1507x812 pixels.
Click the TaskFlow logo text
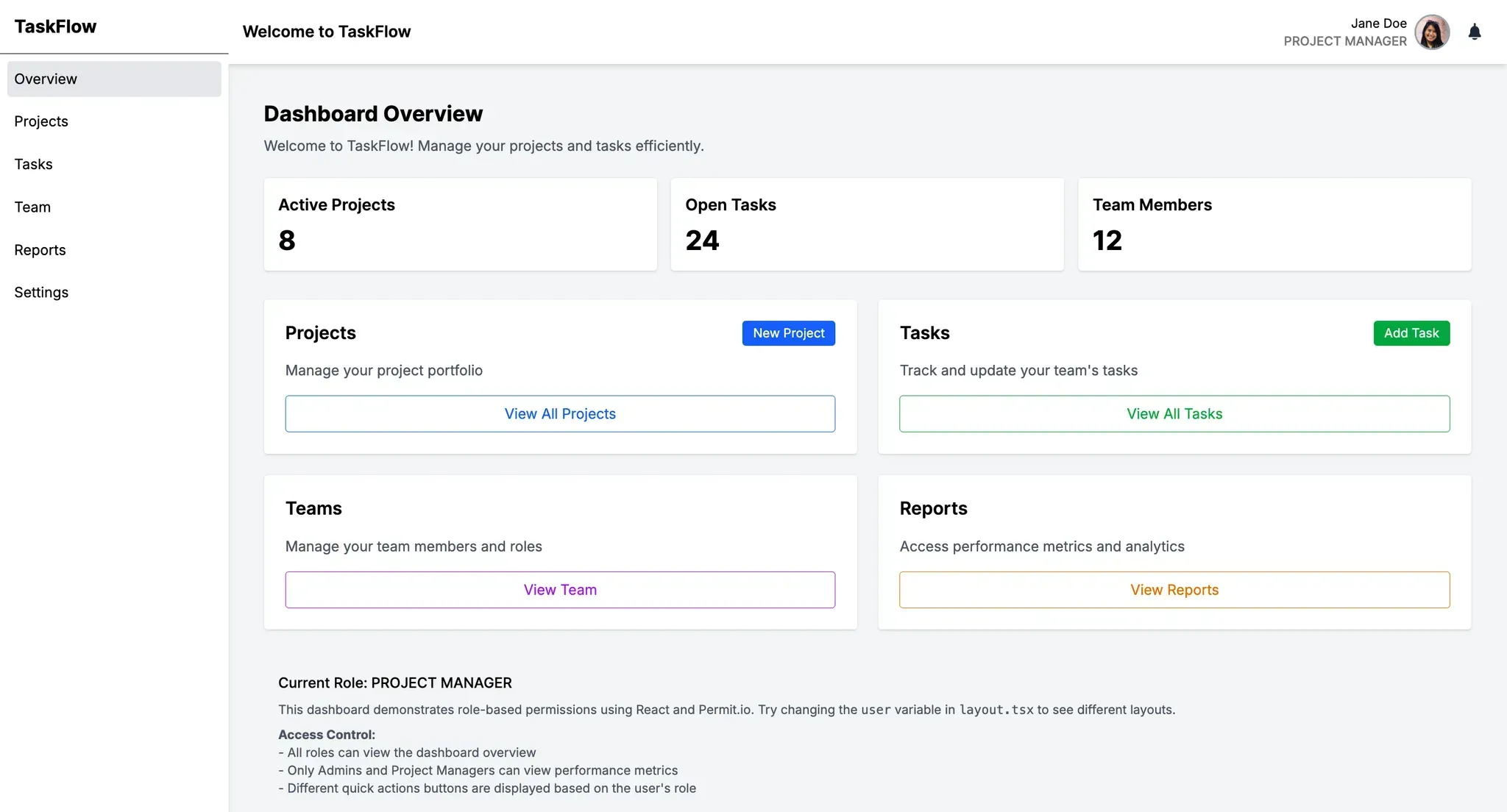55,26
